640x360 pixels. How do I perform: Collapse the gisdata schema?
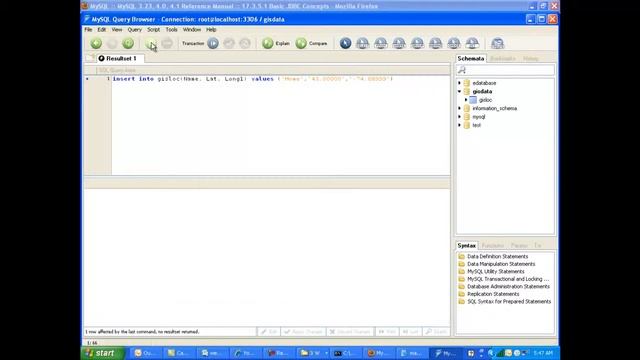click(x=460, y=91)
